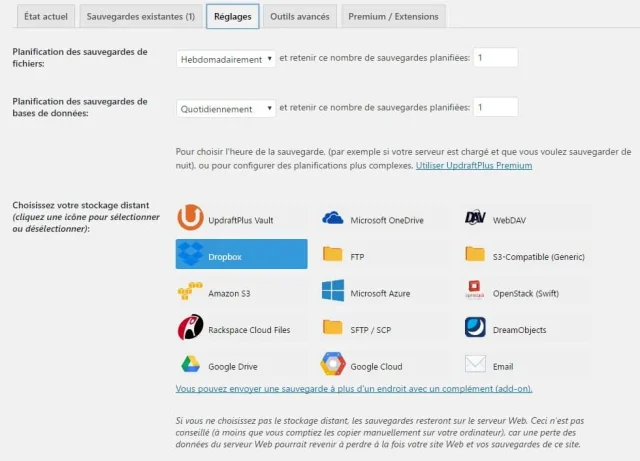640x461 pixels.
Task: Select the UpdraftPlus Vault storage icon
Action: pyautogui.click(x=190, y=218)
